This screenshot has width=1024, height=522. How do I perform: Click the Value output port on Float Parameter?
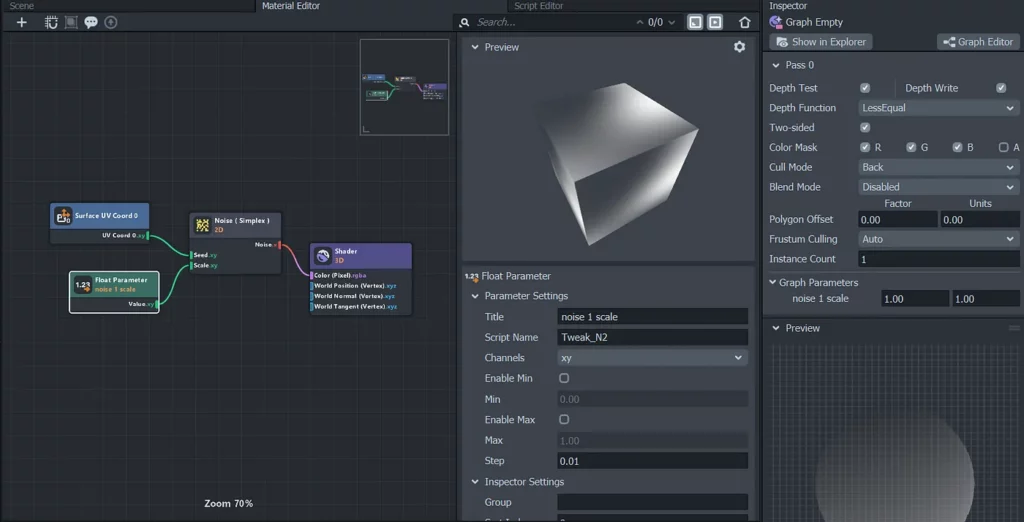157,304
